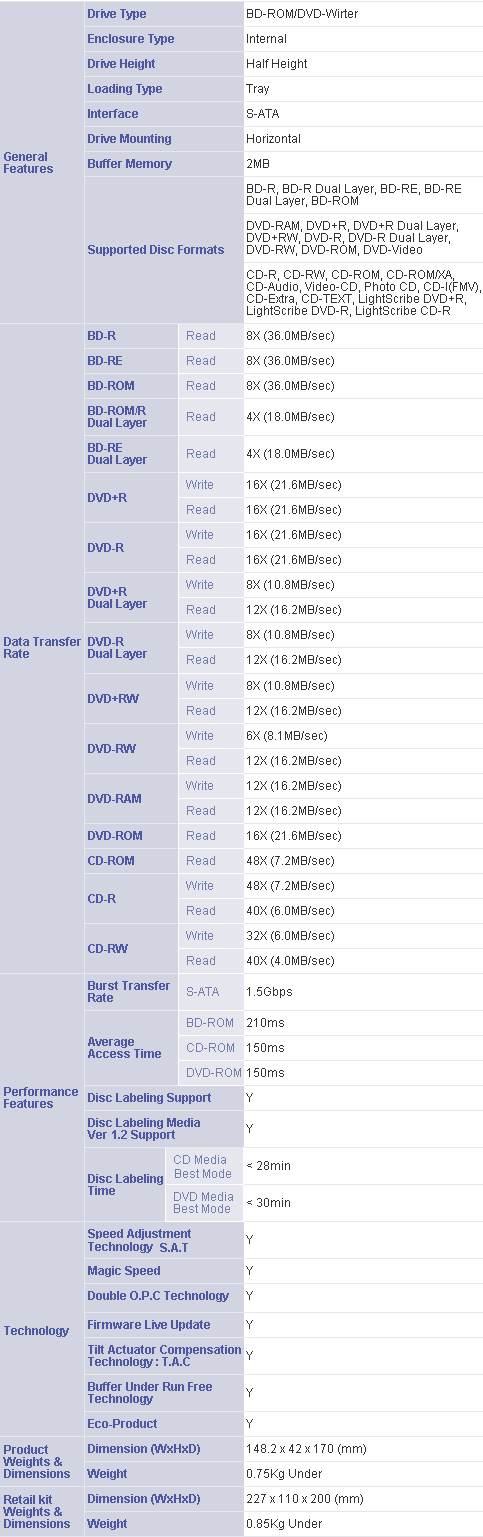Click the 210ms BD-ROM access value
The width and height of the screenshot is (483, 1537).
click(x=265, y=1022)
